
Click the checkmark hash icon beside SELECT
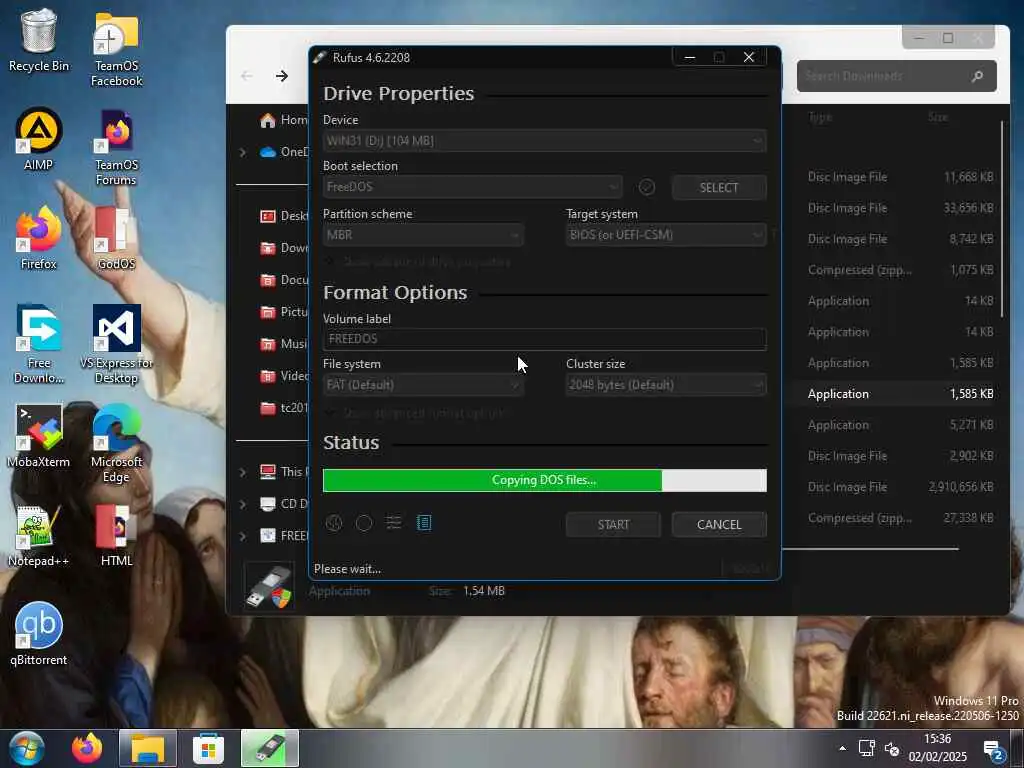(x=647, y=187)
